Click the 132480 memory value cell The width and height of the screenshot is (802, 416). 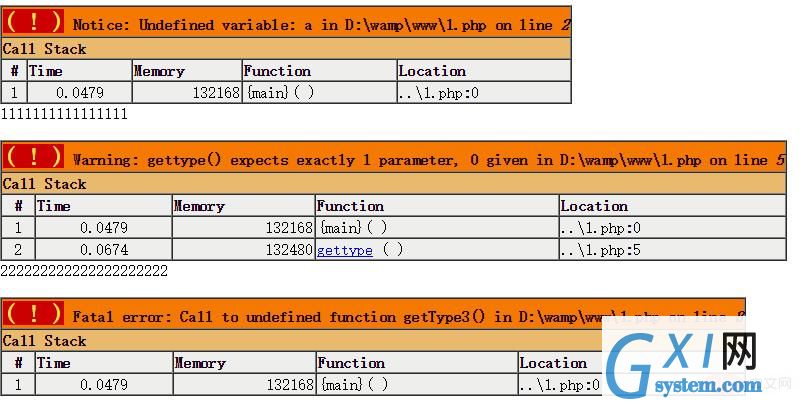tap(243, 250)
